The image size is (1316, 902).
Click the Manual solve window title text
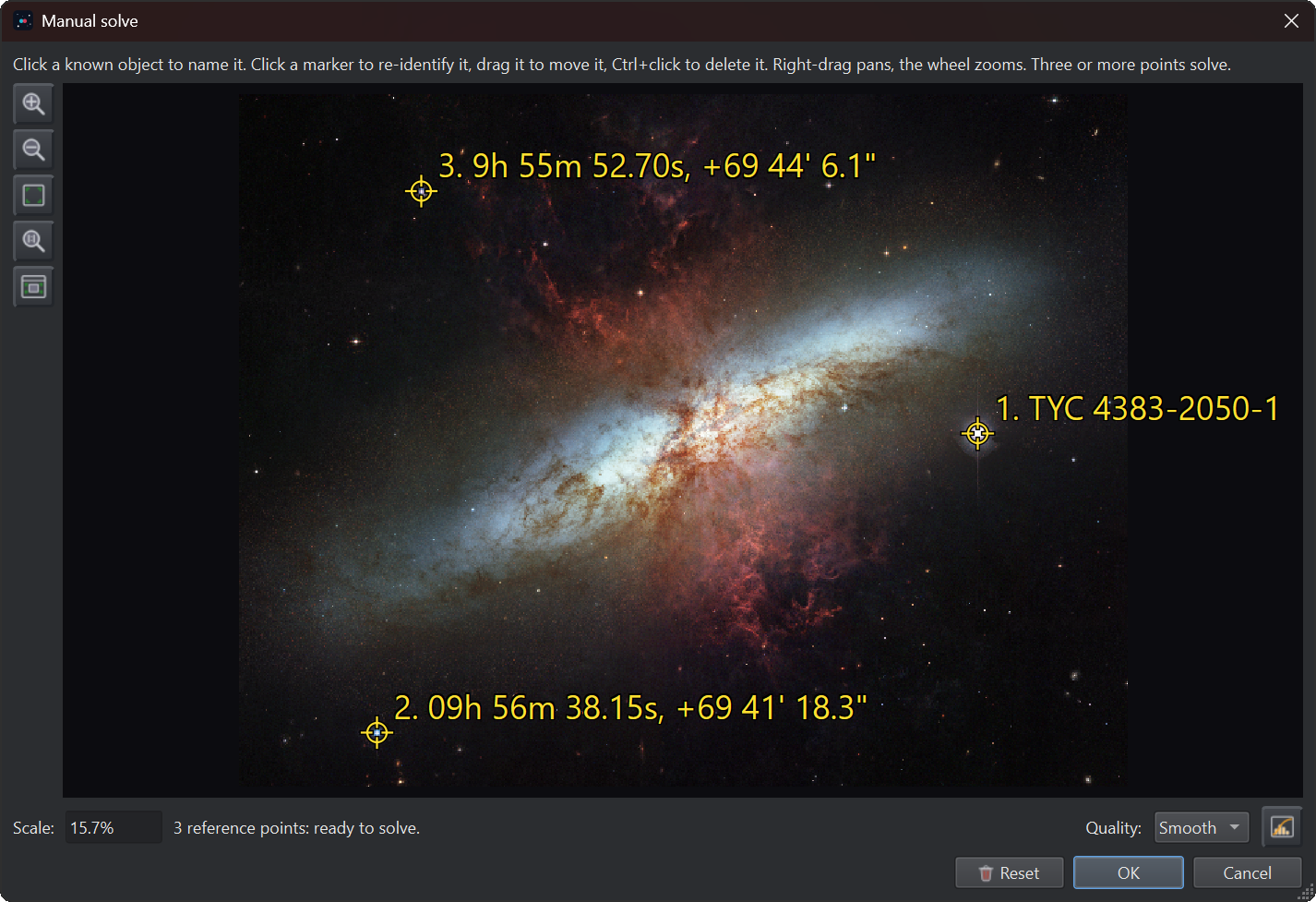tap(90, 21)
